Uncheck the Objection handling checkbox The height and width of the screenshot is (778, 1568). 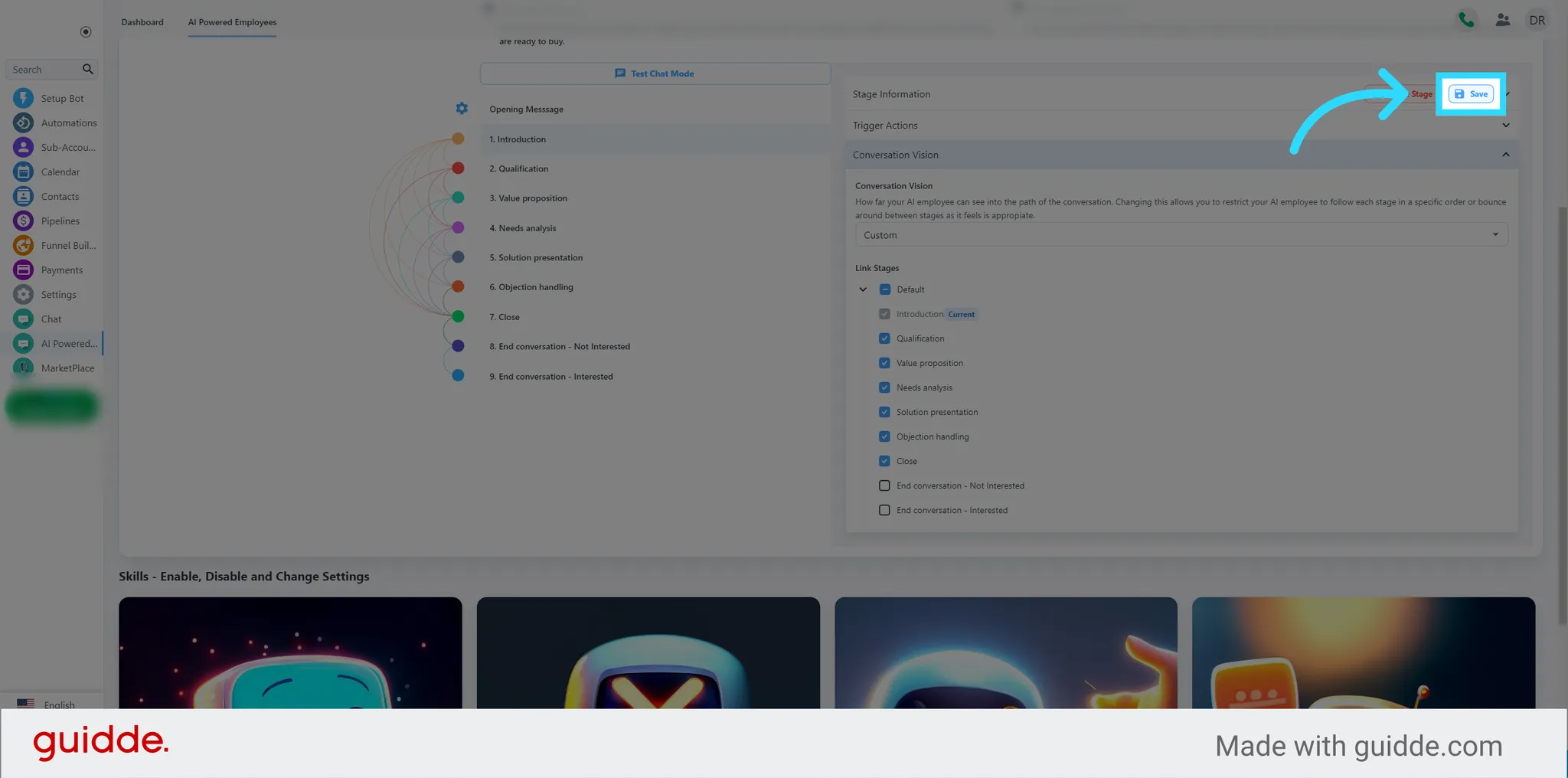[884, 436]
